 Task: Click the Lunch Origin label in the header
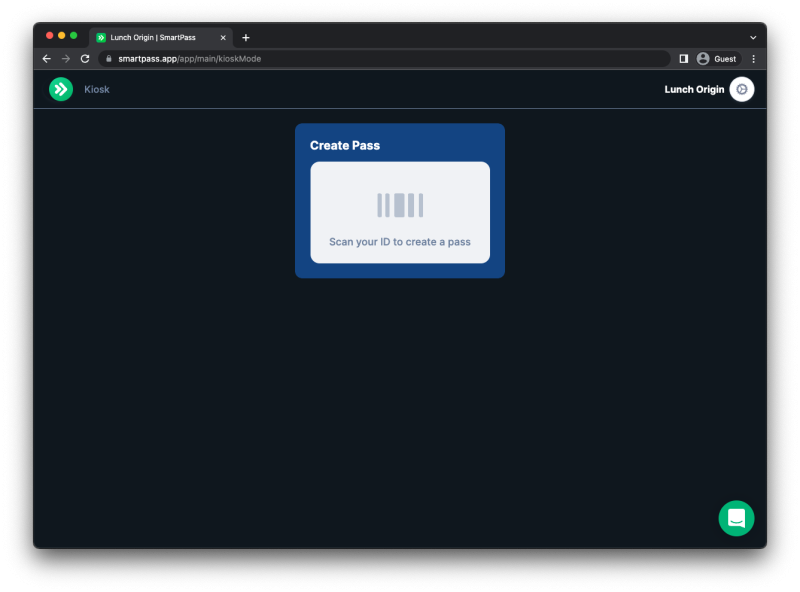tap(694, 89)
